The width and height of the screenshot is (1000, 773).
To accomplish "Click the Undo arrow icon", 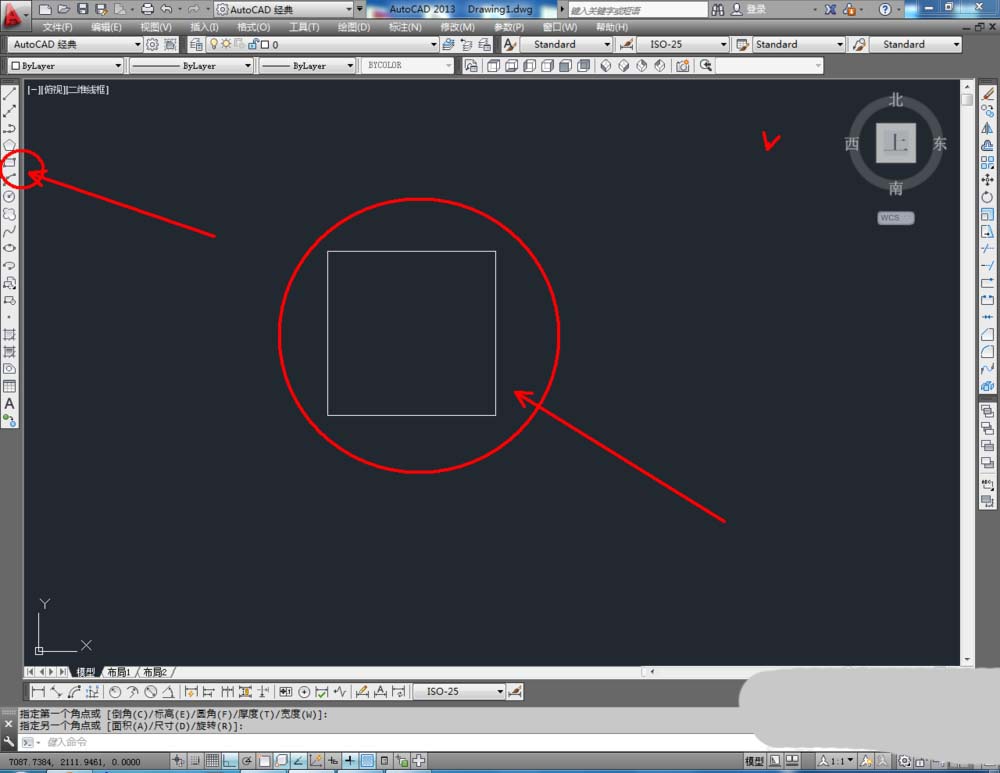I will coord(166,9).
